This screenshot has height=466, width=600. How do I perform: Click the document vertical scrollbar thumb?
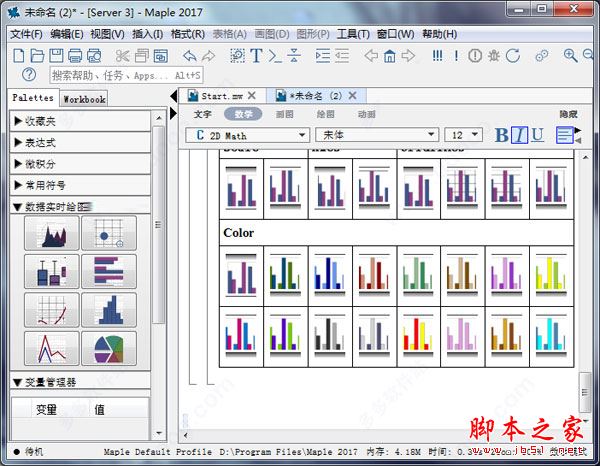click(x=585, y=393)
